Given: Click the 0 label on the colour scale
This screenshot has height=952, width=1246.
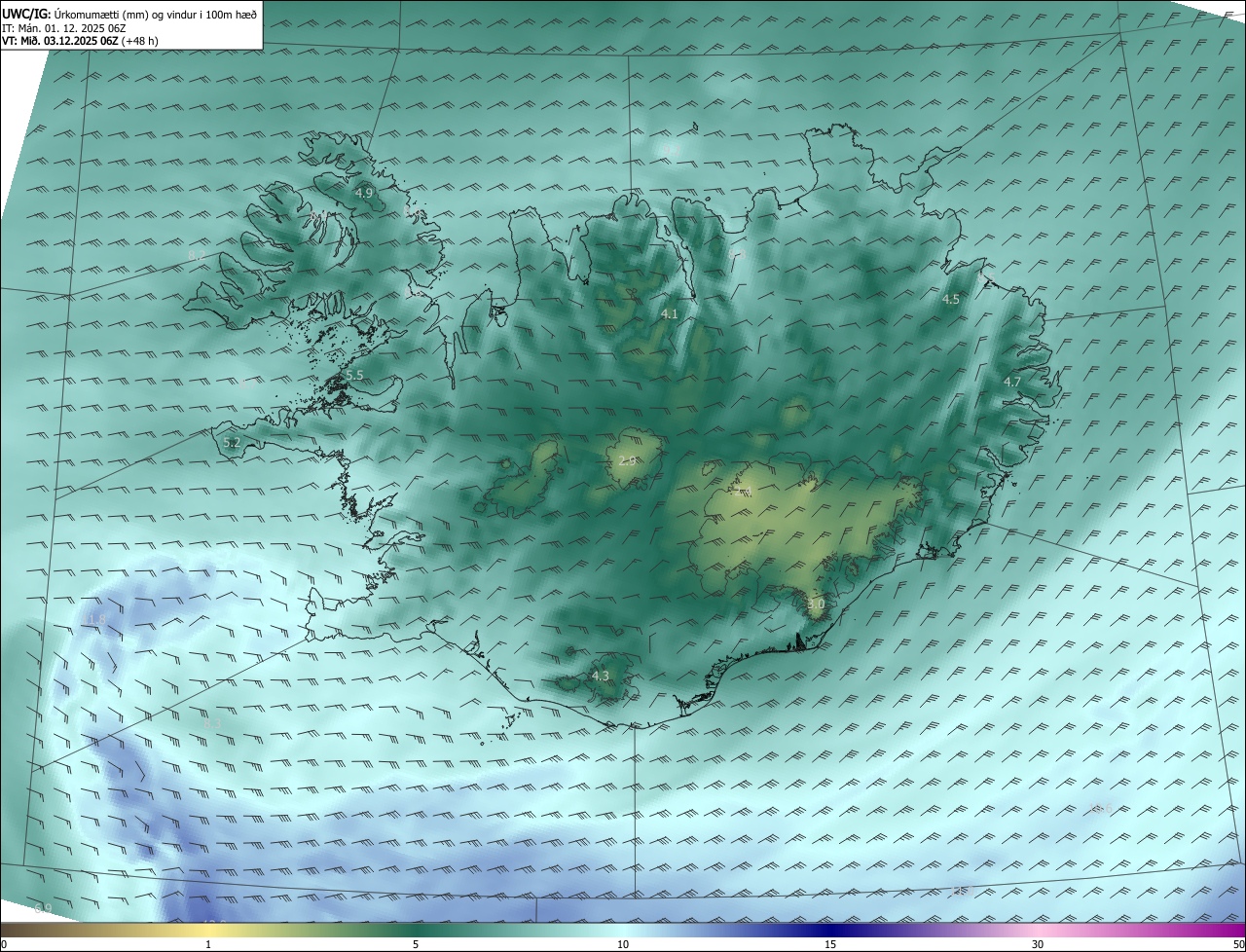Looking at the screenshot, I should pos(4,944).
